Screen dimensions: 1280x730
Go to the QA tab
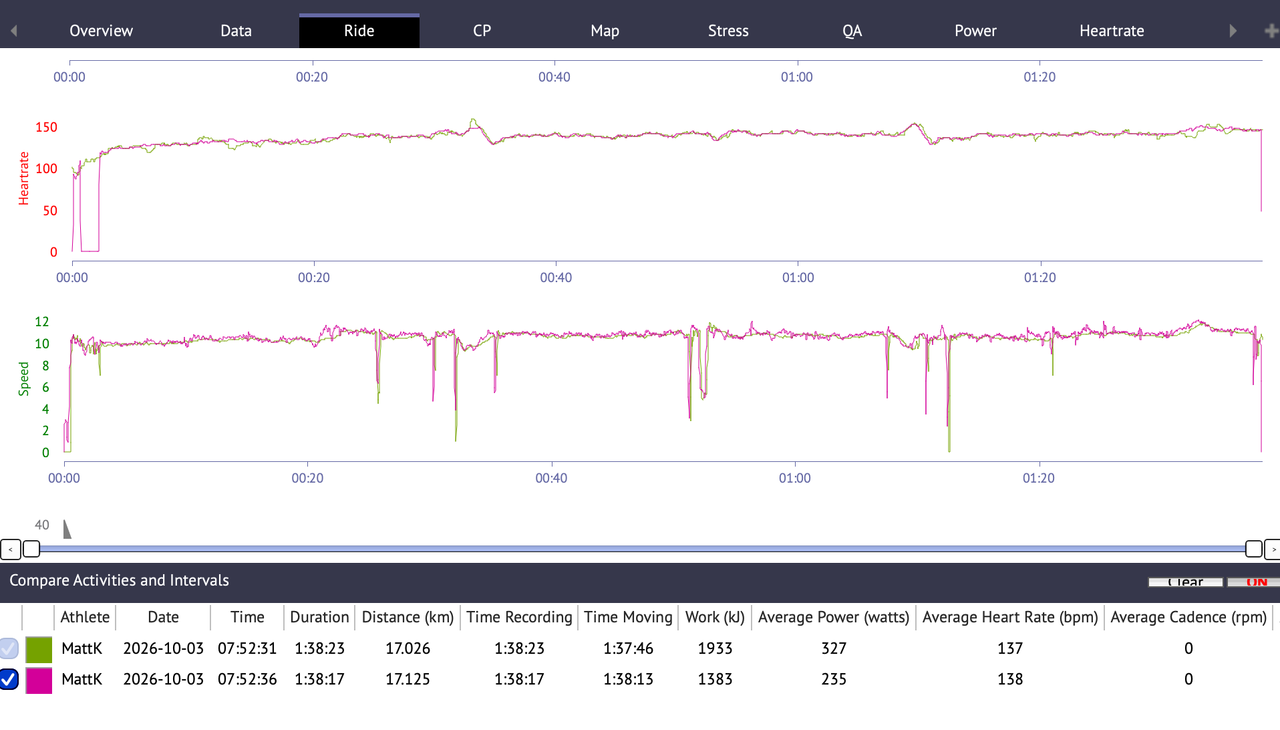pos(852,31)
